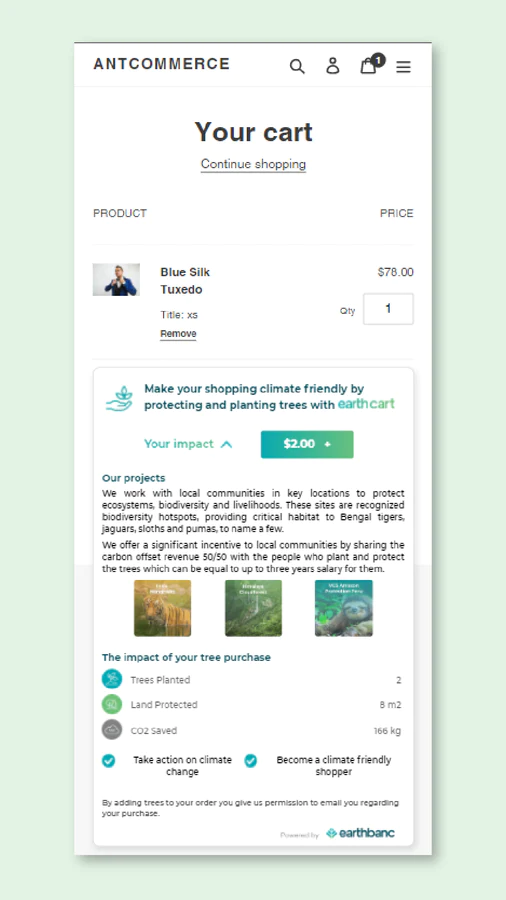Viewport: 506px width, 900px height.
Task: Click the Land Protected green icon
Action: [x=112, y=704]
